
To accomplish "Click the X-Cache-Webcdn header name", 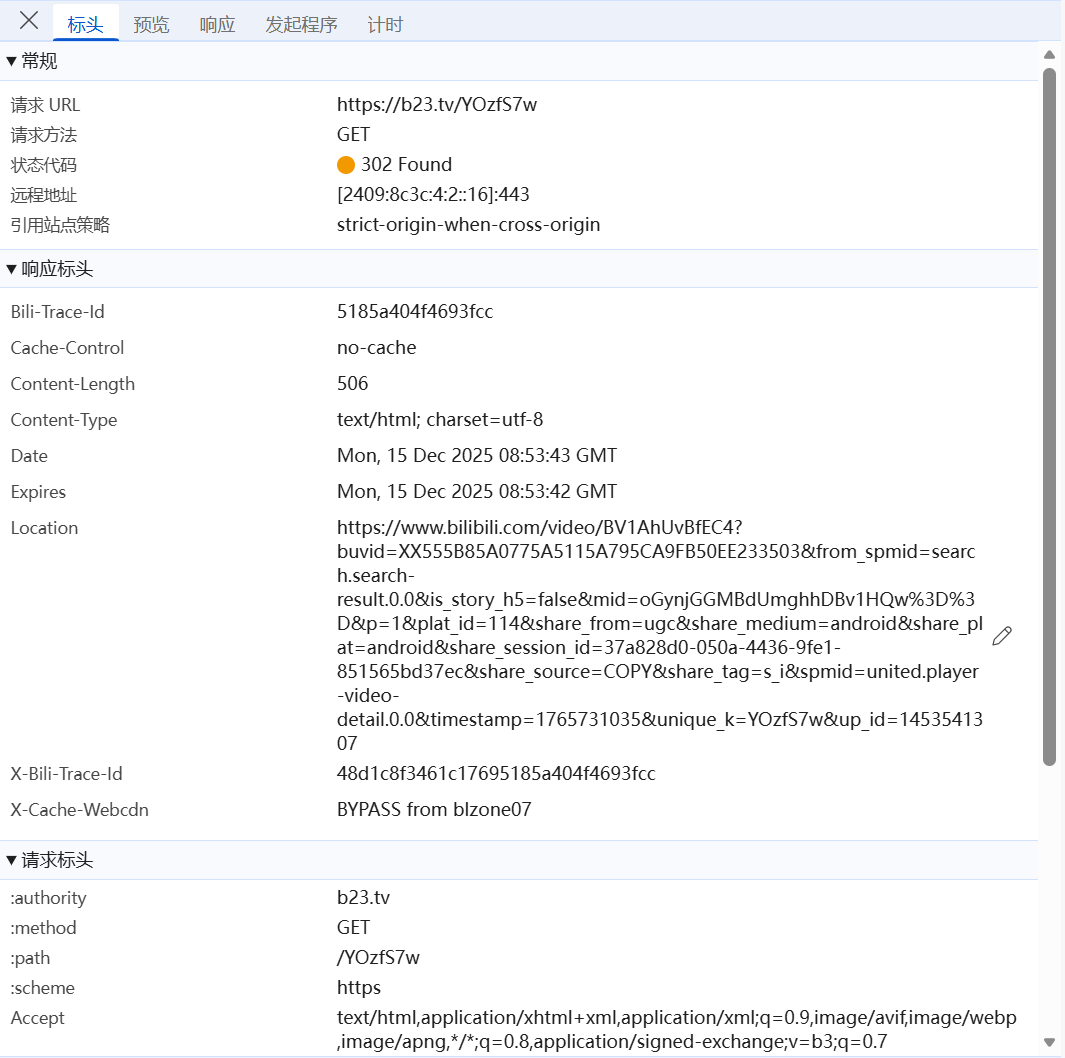I will [79, 809].
